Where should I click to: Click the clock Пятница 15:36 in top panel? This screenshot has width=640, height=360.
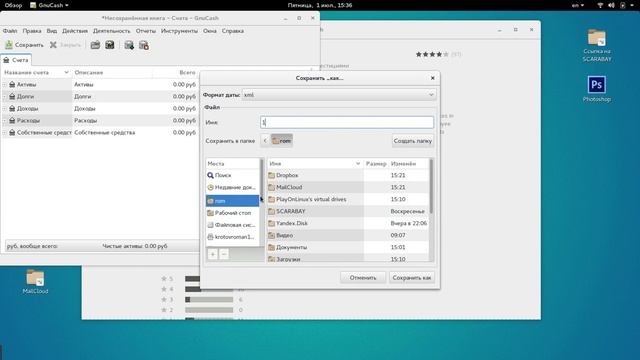[320, 5]
